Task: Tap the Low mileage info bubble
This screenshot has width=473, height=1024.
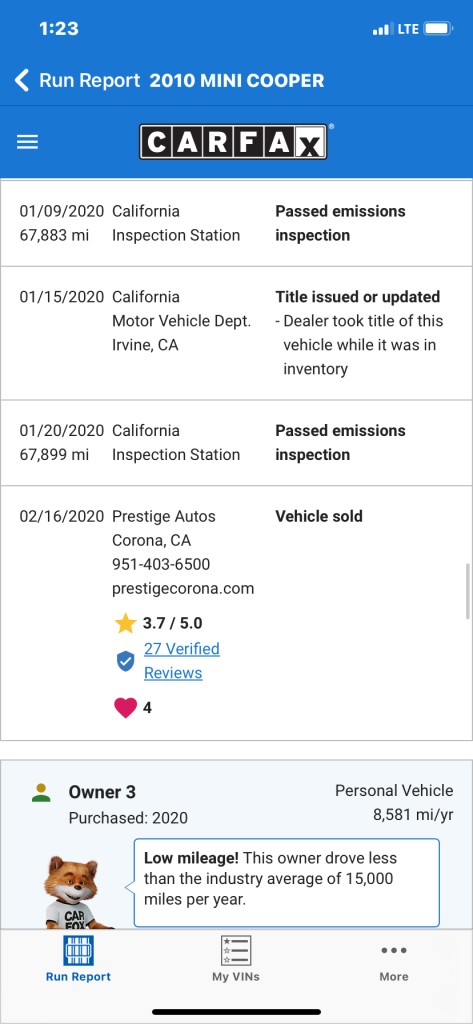Action: tap(287, 883)
